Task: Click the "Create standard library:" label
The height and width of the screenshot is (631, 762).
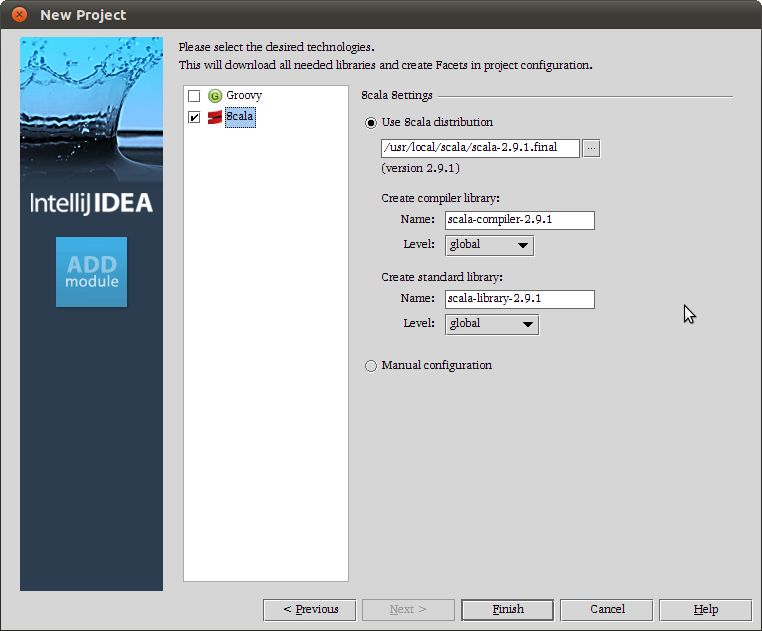Action: [x=442, y=277]
